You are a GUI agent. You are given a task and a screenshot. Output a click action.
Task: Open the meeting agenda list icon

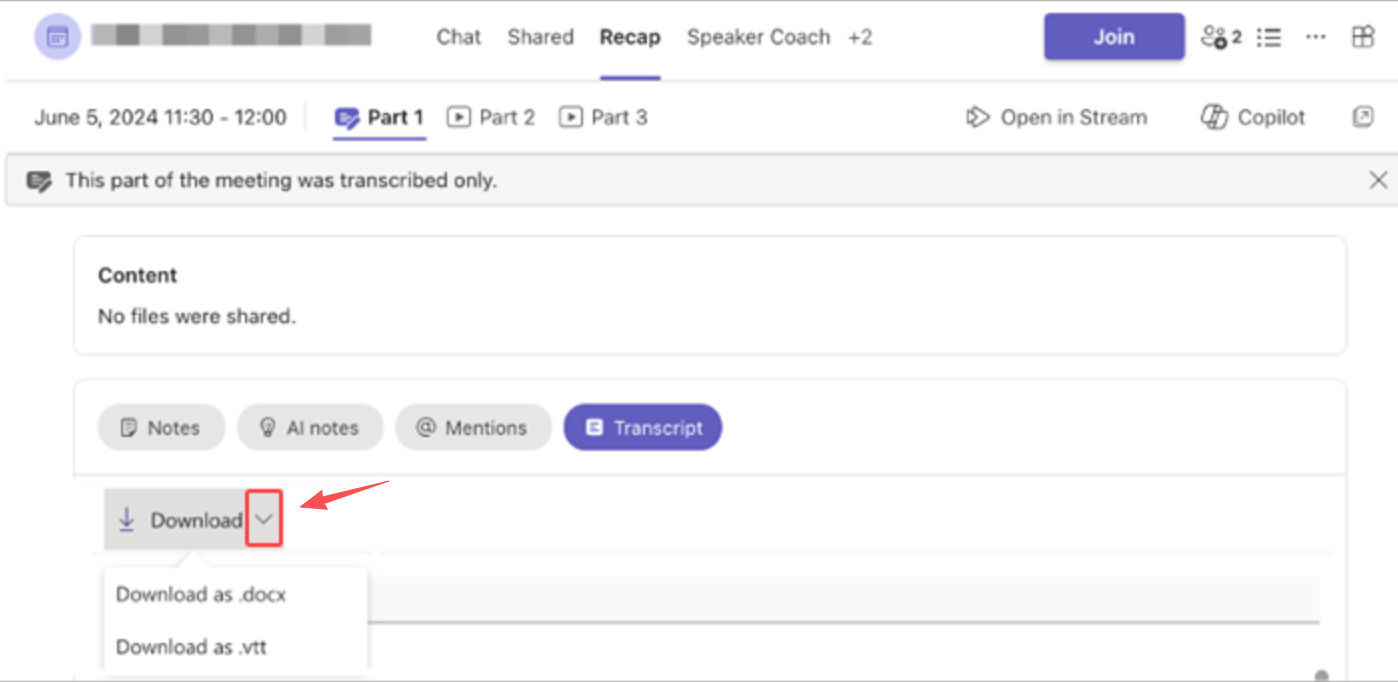[x=1268, y=37]
